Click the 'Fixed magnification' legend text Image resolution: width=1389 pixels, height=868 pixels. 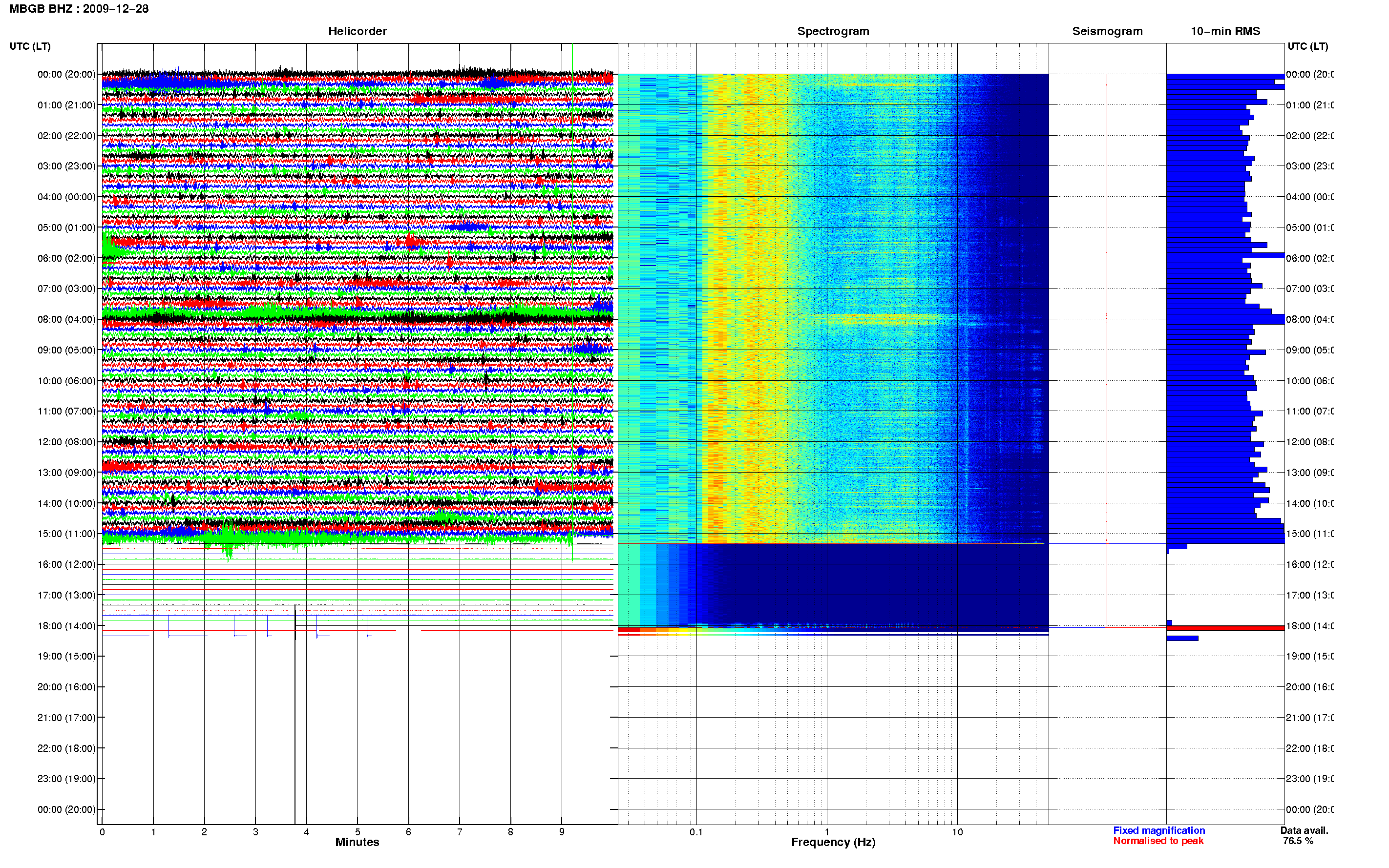coord(1159,831)
